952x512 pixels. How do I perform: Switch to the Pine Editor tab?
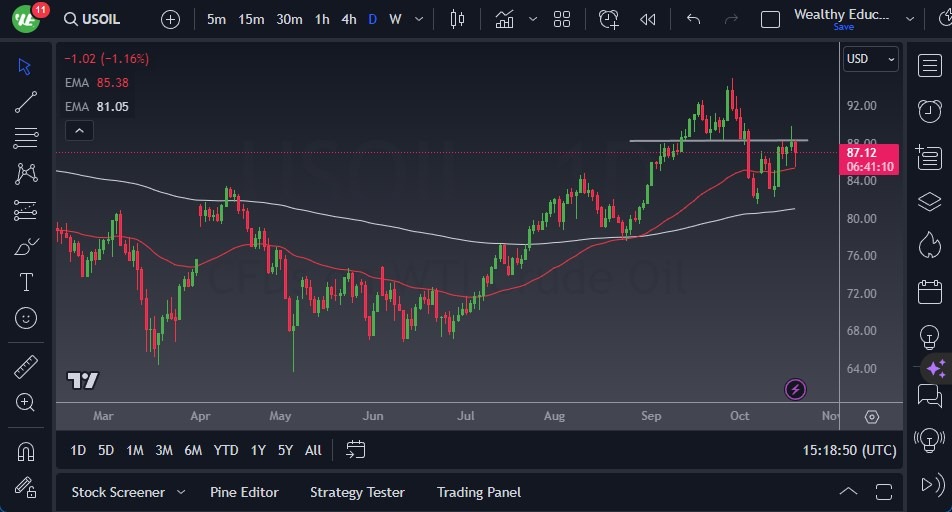[x=244, y=492]
